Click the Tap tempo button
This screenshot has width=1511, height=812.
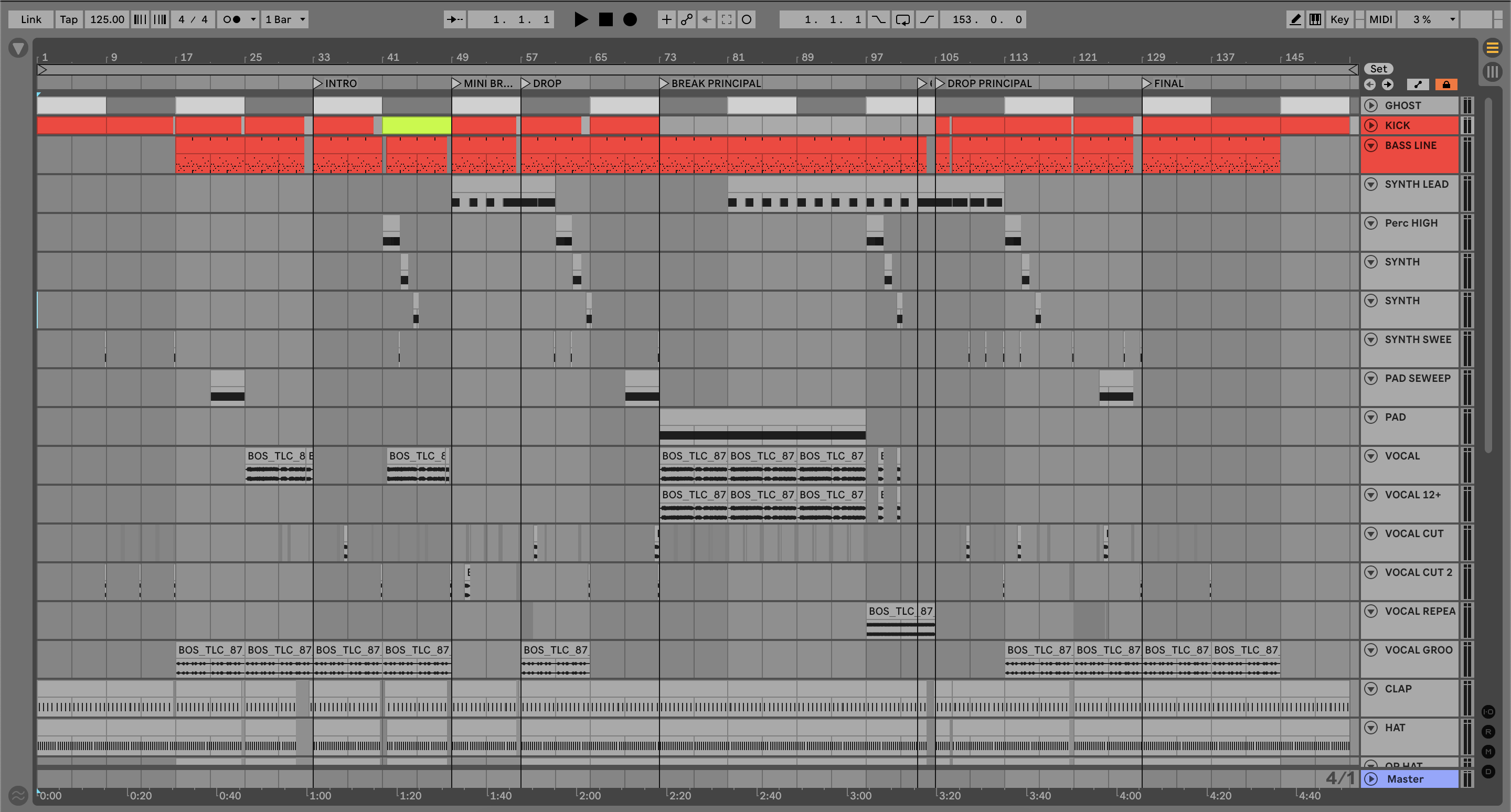point(69,19)
